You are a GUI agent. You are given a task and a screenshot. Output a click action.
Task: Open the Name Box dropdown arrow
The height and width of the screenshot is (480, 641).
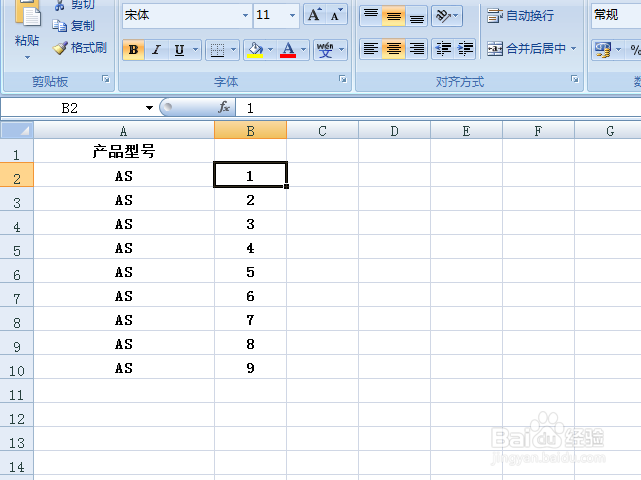coord(149,108)
